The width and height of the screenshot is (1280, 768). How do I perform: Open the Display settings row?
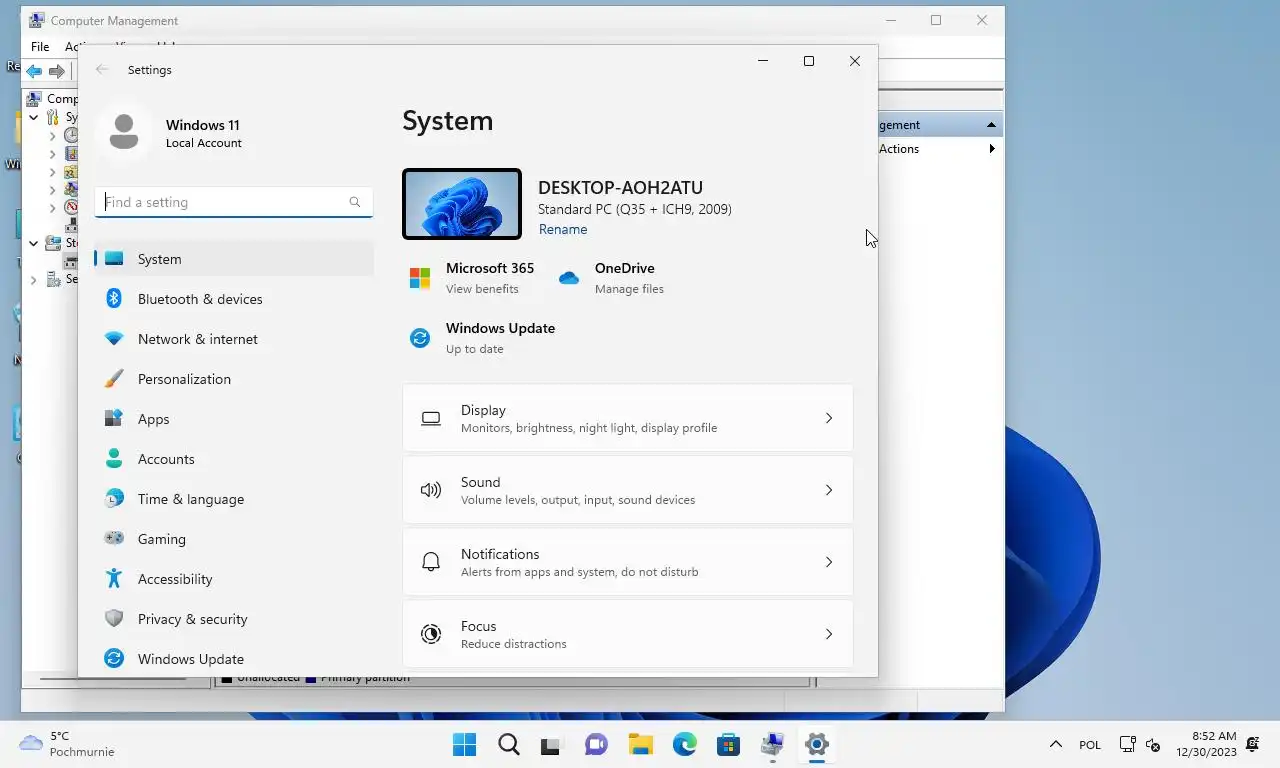[628, 418]
